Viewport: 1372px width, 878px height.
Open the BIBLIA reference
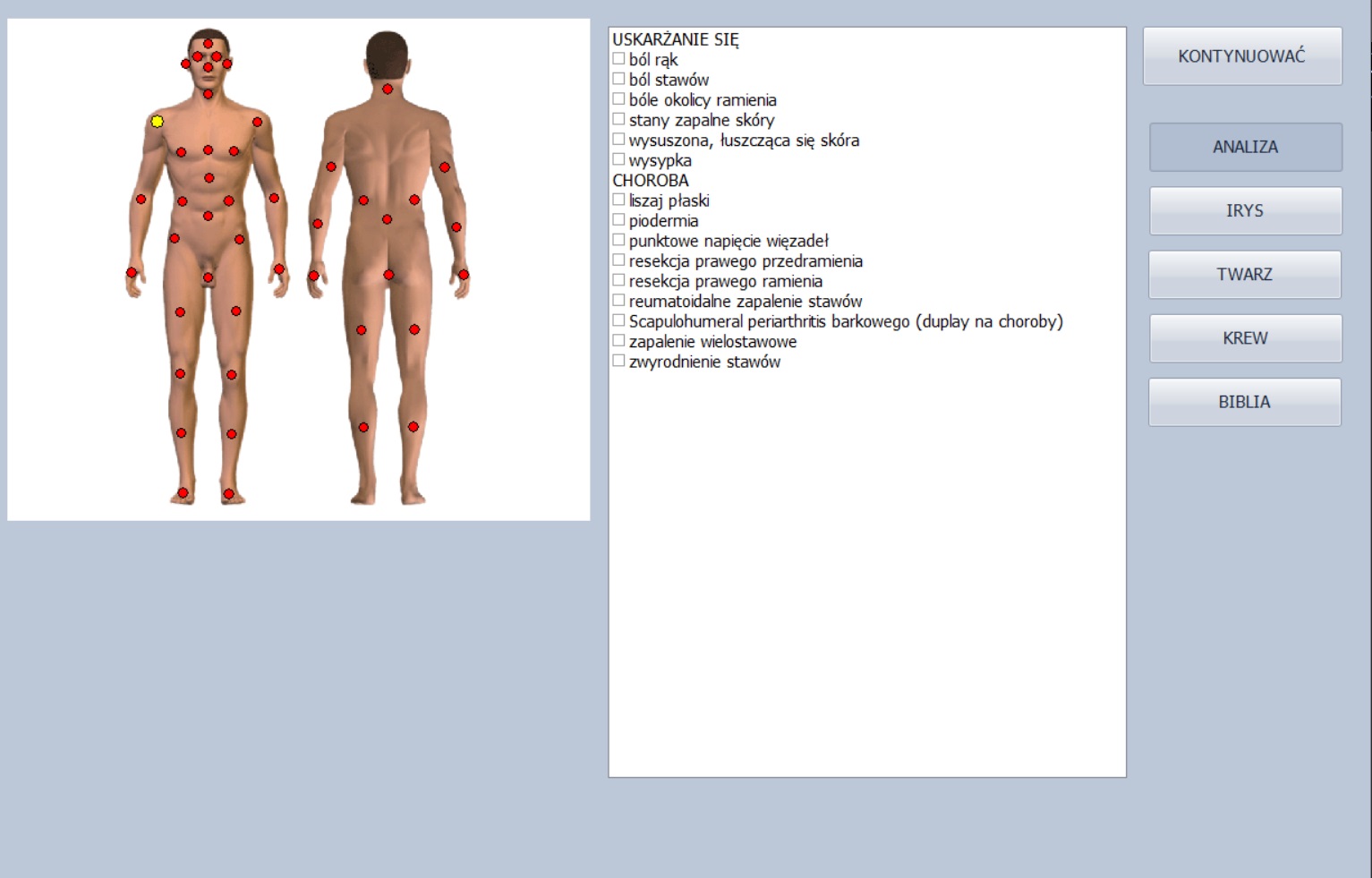(x=1244, y=402)
